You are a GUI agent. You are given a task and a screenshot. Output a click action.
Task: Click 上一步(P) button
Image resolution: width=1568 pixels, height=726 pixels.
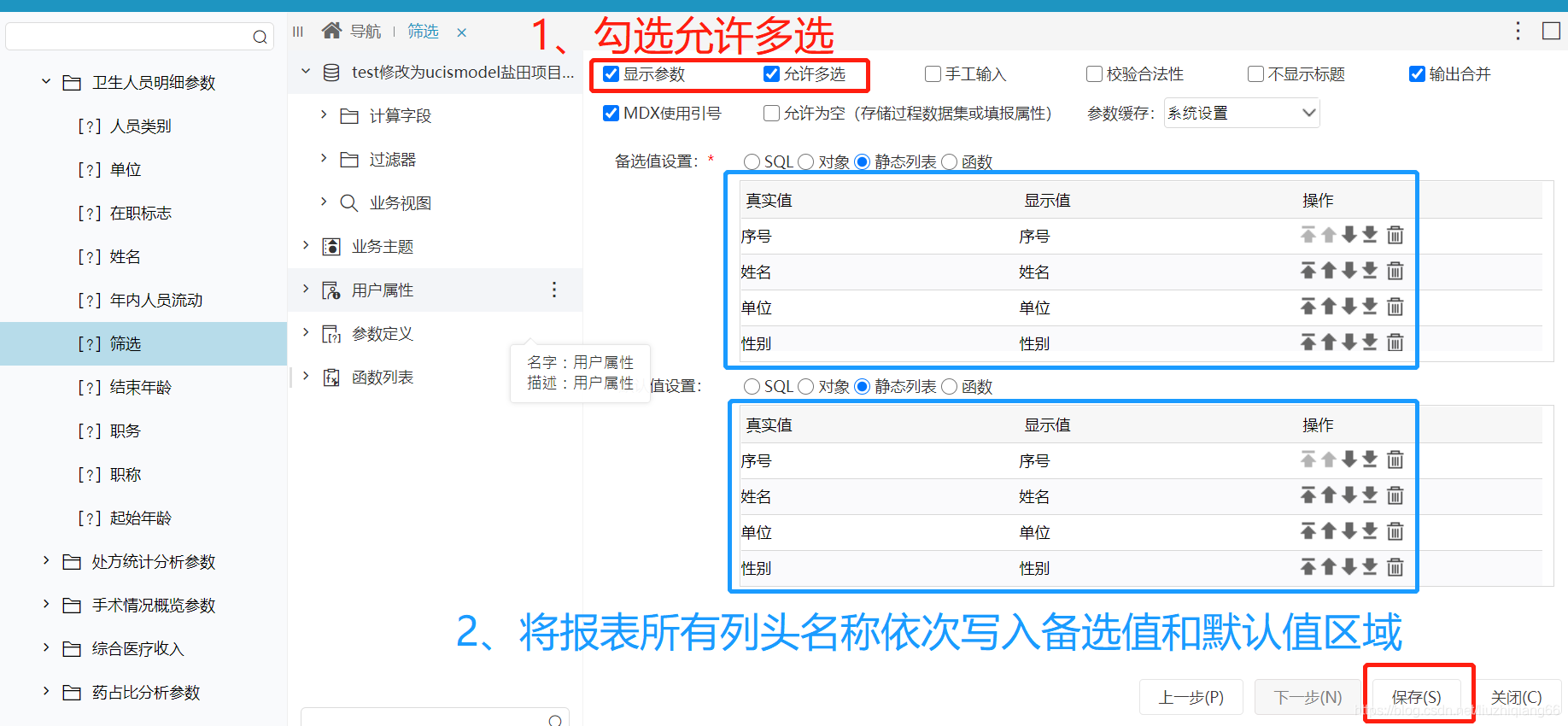coord(1191,697)
